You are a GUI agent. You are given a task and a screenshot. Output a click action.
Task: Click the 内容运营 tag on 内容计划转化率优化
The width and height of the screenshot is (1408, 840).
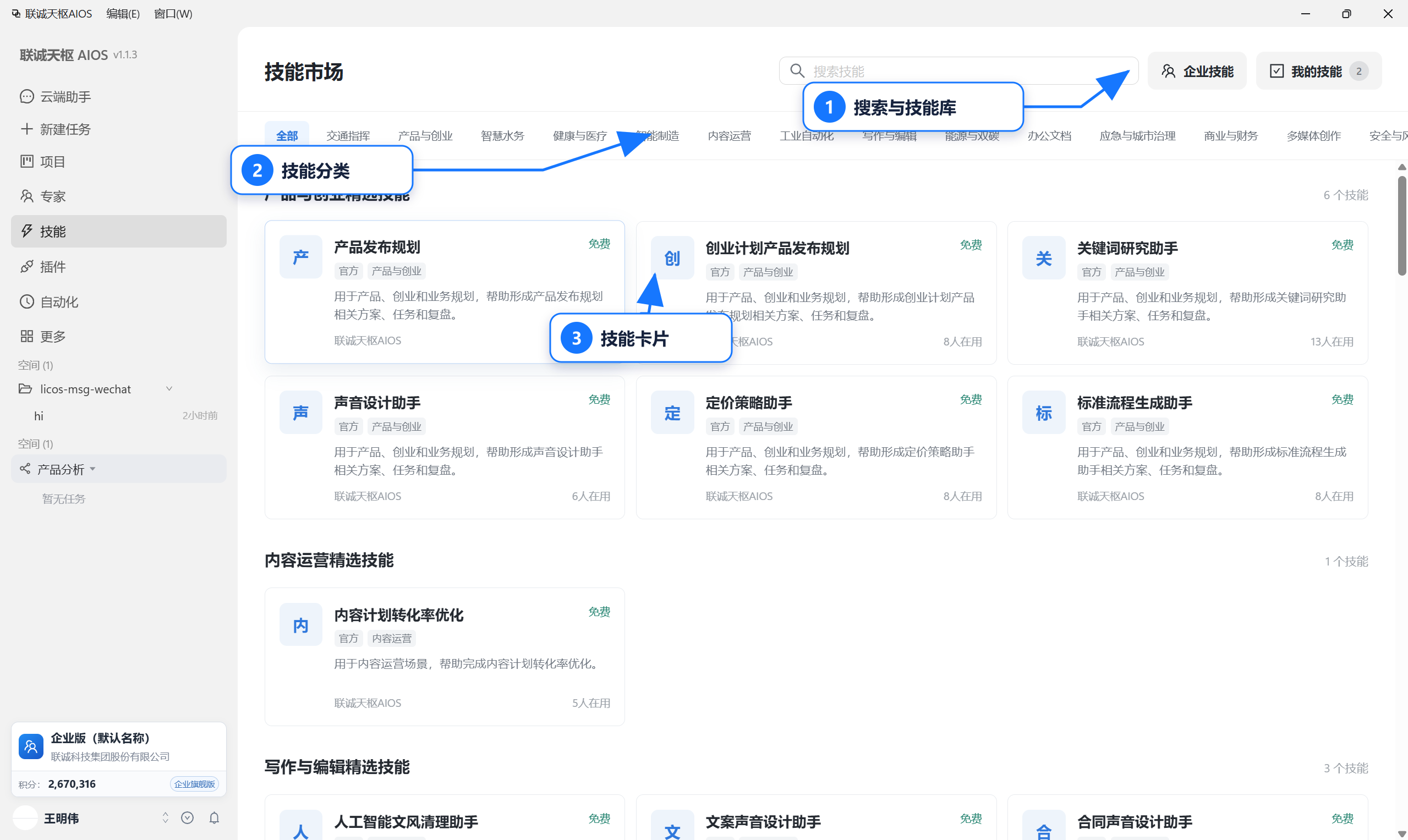click(x=391, y=639)
